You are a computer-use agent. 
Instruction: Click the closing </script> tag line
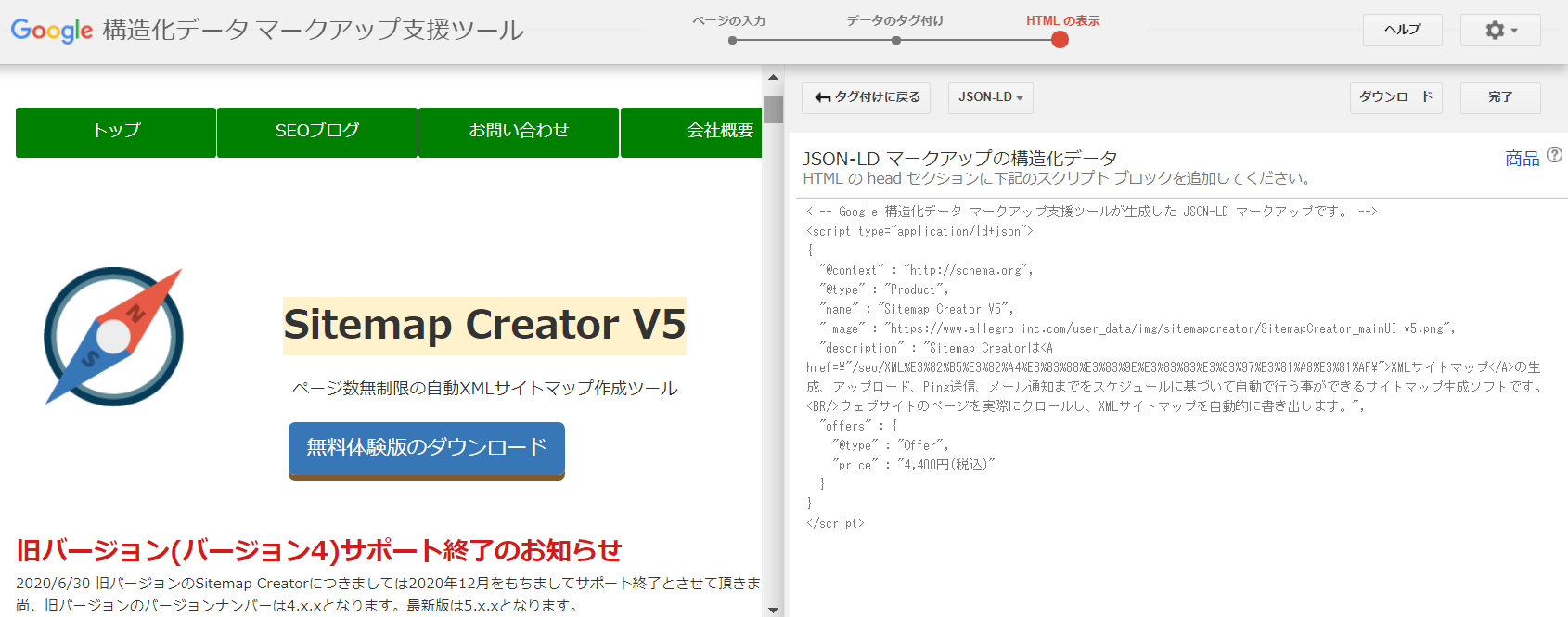click(835, 523)
